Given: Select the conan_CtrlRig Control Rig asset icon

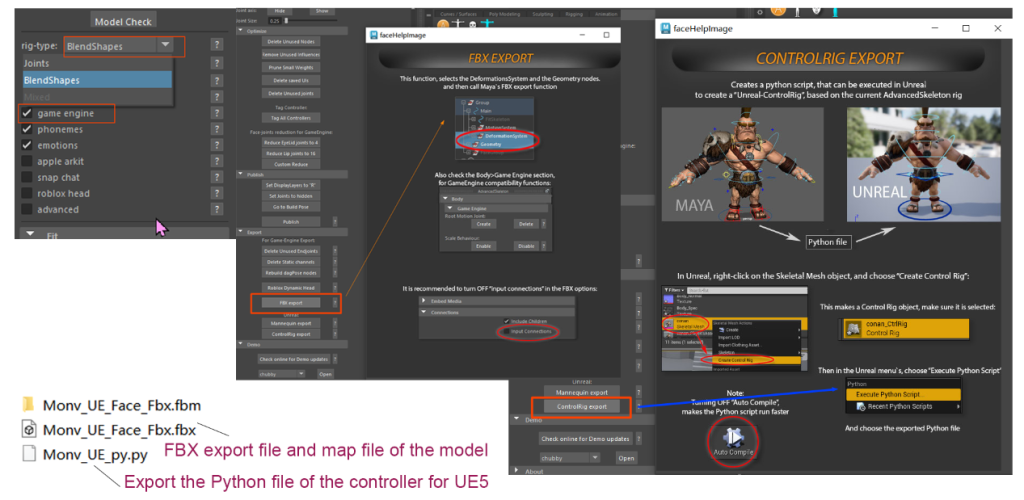Looking at the screenshot, I should pyautogui.click(x=853, y=328).
